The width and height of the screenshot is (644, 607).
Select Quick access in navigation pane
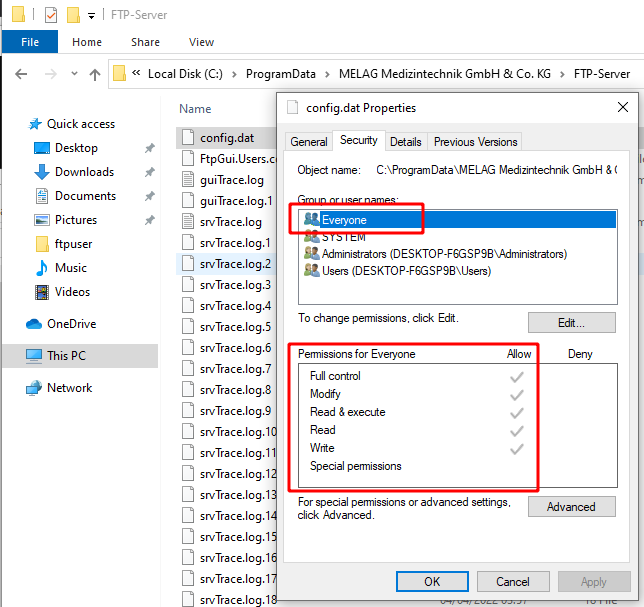pyautogui.click(x=81, y=124)
